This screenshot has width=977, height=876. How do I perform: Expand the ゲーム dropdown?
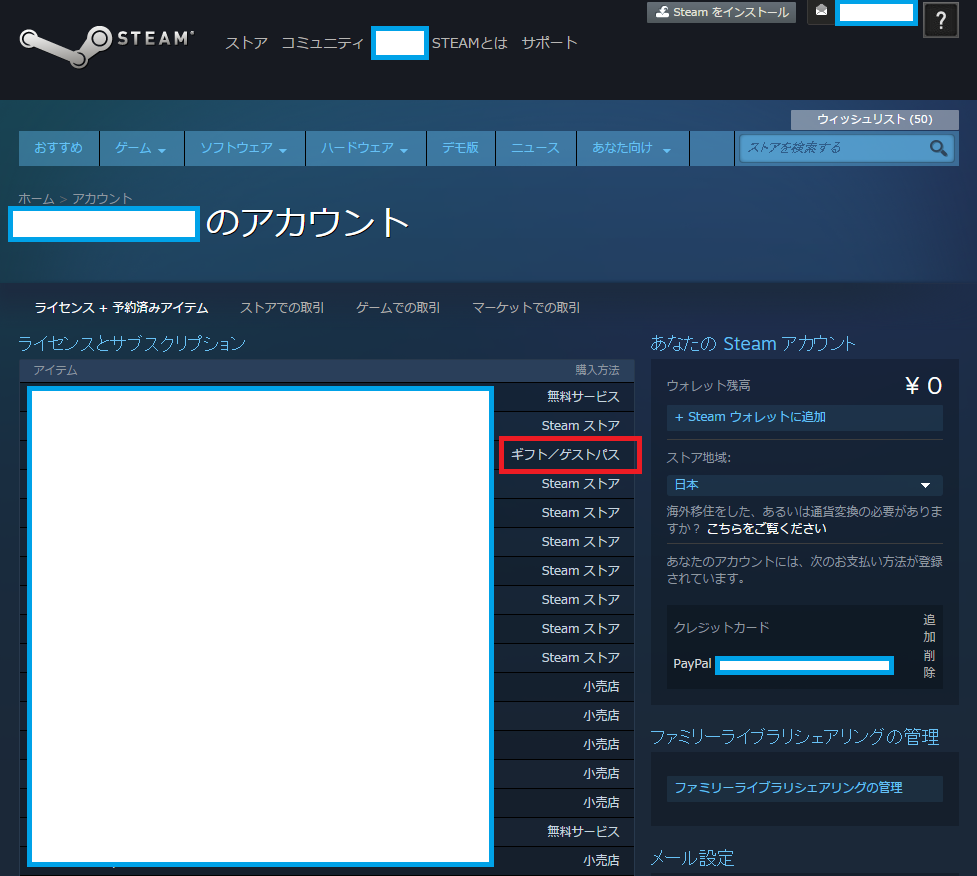[x=141, y=148]
